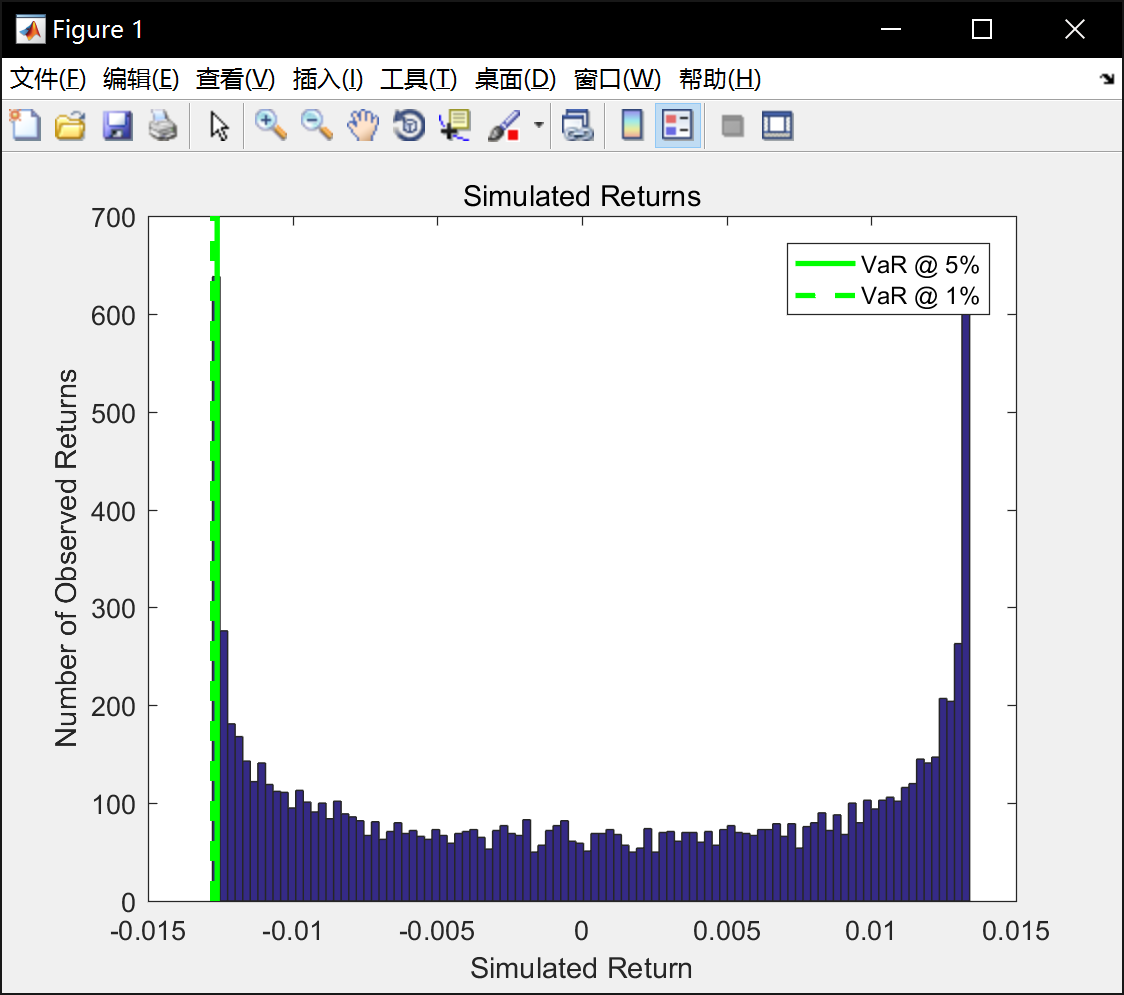Click the solid green VaR line

tap(217, 559)
